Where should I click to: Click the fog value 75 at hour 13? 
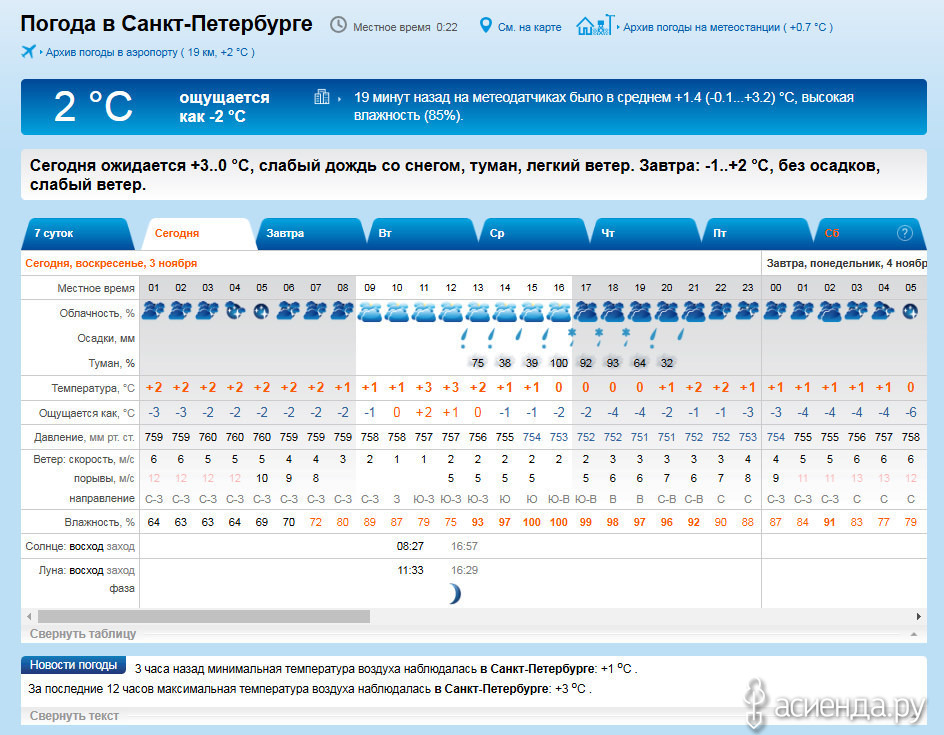tap(478, 363)
